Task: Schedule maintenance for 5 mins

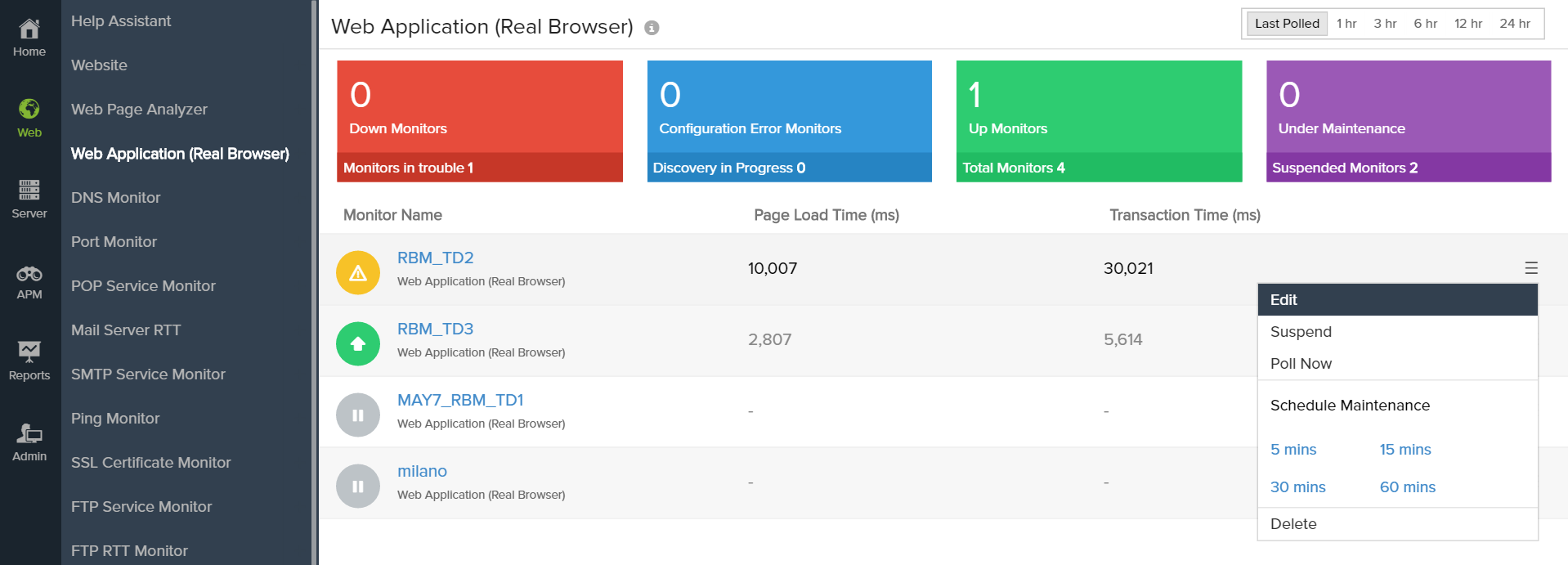Action: point(1293,450)
